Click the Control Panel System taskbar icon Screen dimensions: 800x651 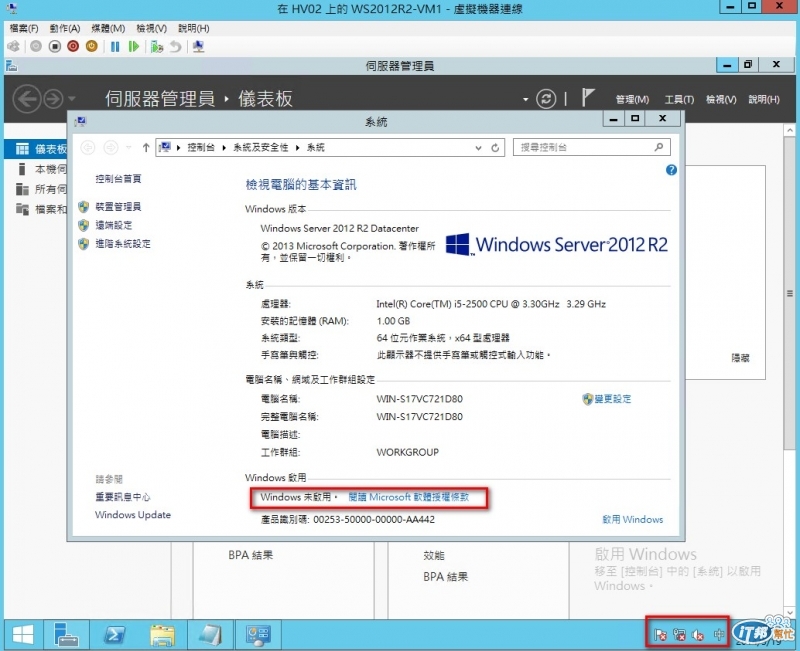coord(258,634)
